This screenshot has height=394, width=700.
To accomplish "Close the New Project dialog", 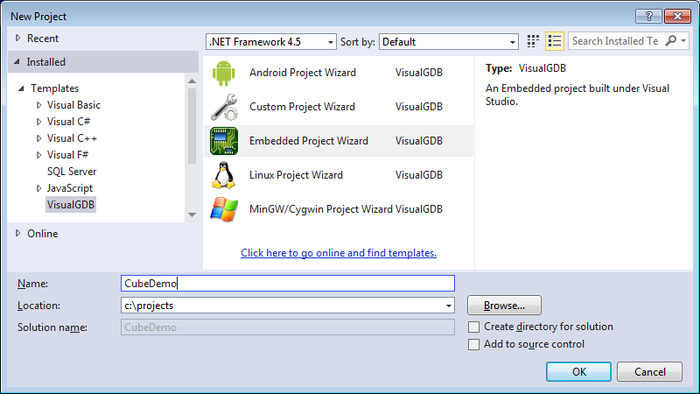I will tap(677, 17).
